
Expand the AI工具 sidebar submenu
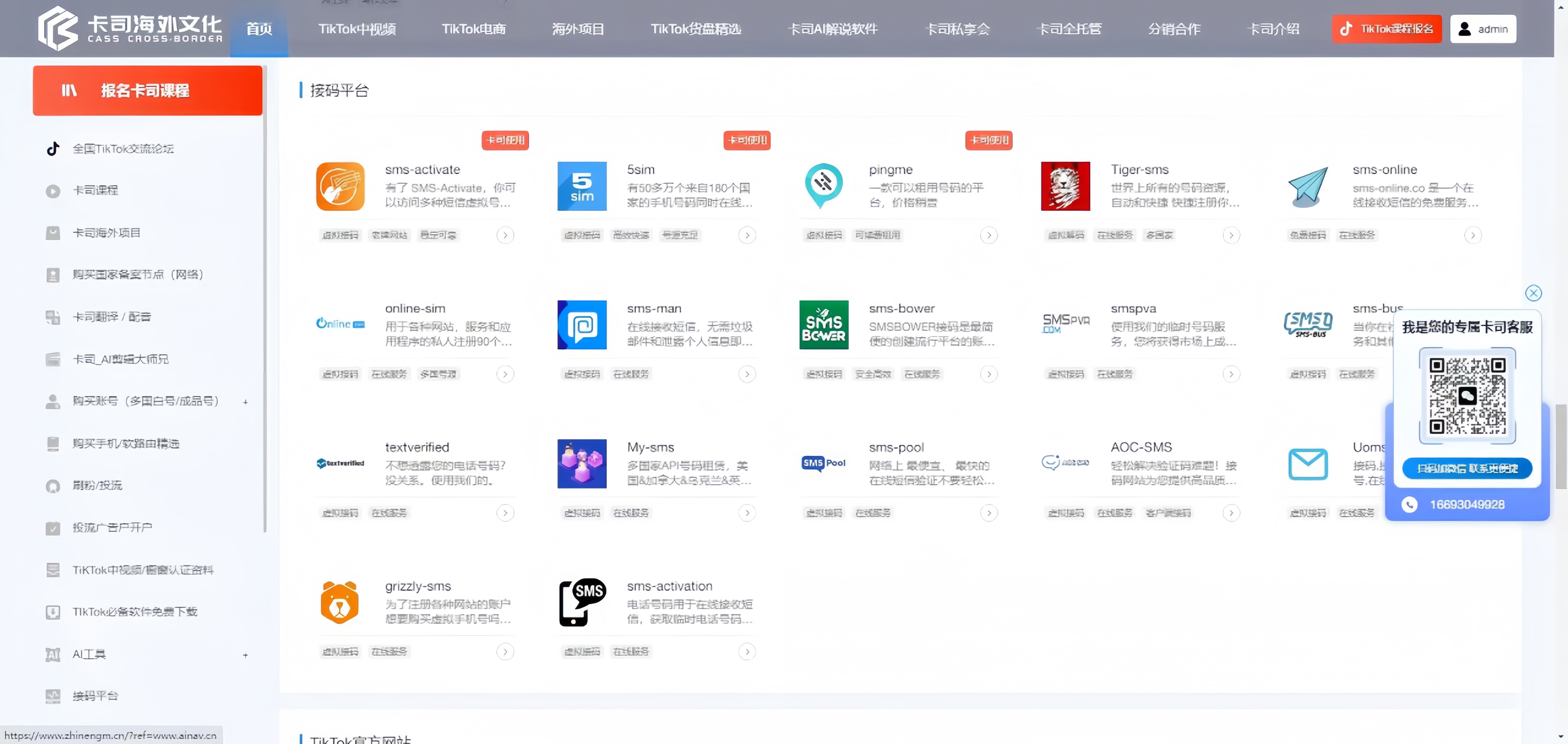tap(245, 655)
